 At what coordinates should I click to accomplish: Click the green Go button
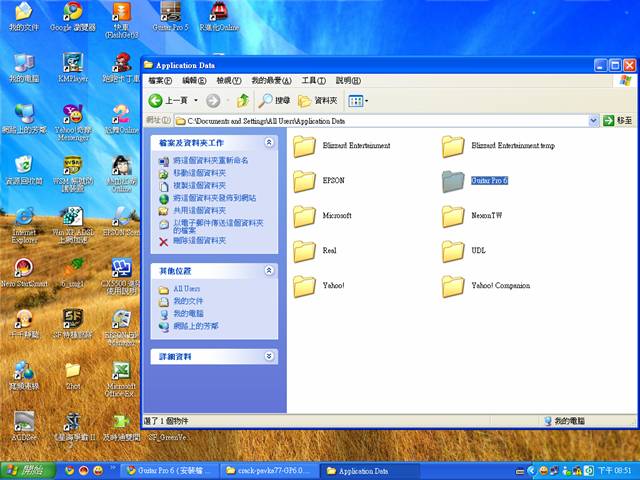tap(618, 121)
